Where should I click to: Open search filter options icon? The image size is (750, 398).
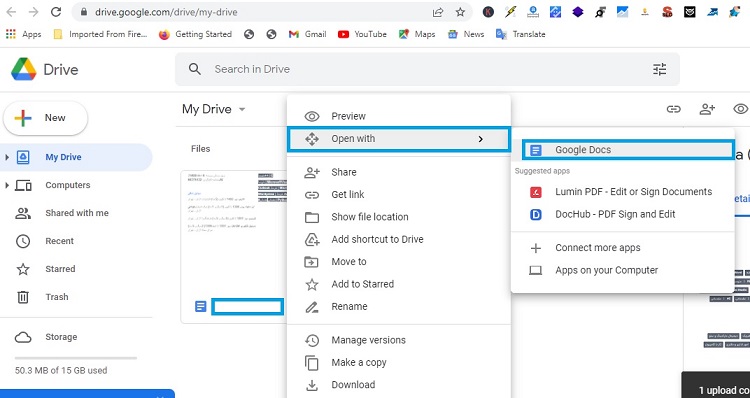[660, 69]
